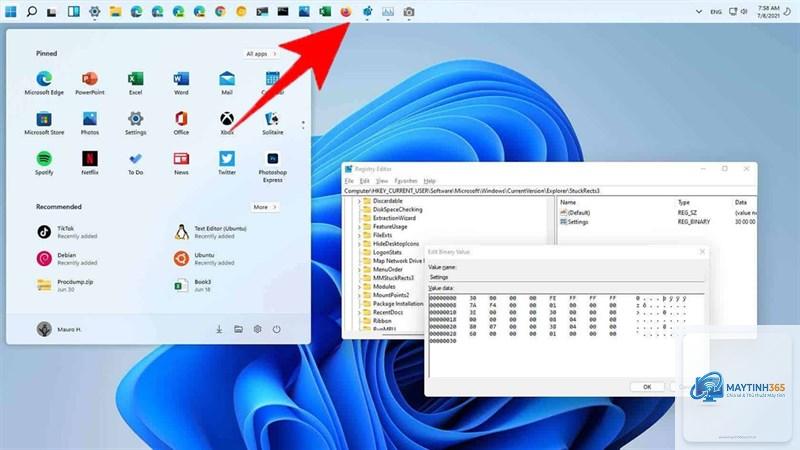
Task: Open pinned Mail app
Action: (227, 83)
